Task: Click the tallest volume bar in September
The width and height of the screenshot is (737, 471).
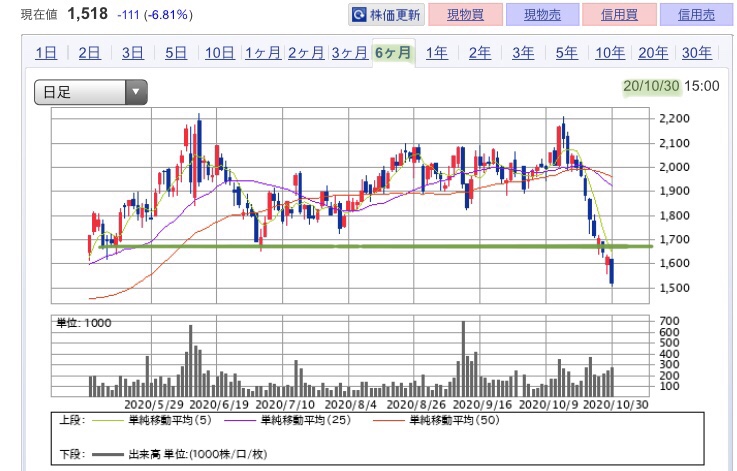Action: coord(463,359)
